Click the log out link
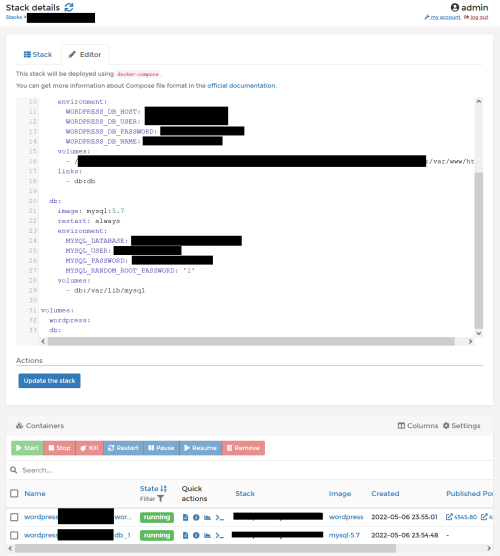This screenshot has height=556, width=500. 476,17
